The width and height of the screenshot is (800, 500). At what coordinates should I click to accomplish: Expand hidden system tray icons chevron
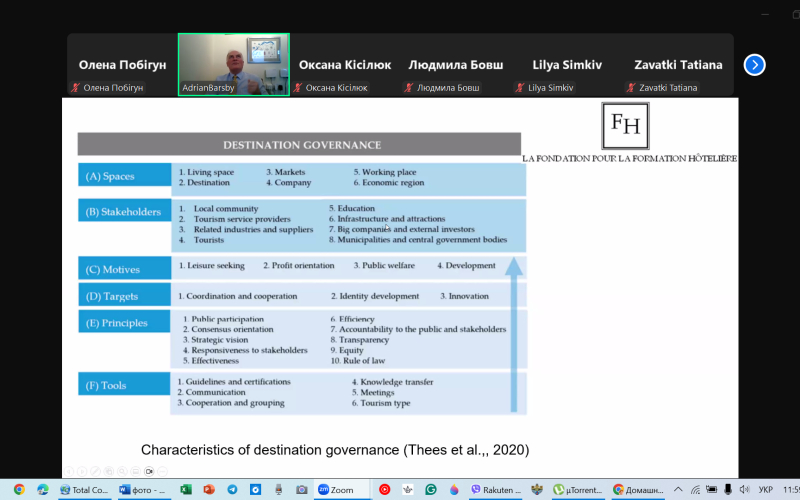(678, 490)
